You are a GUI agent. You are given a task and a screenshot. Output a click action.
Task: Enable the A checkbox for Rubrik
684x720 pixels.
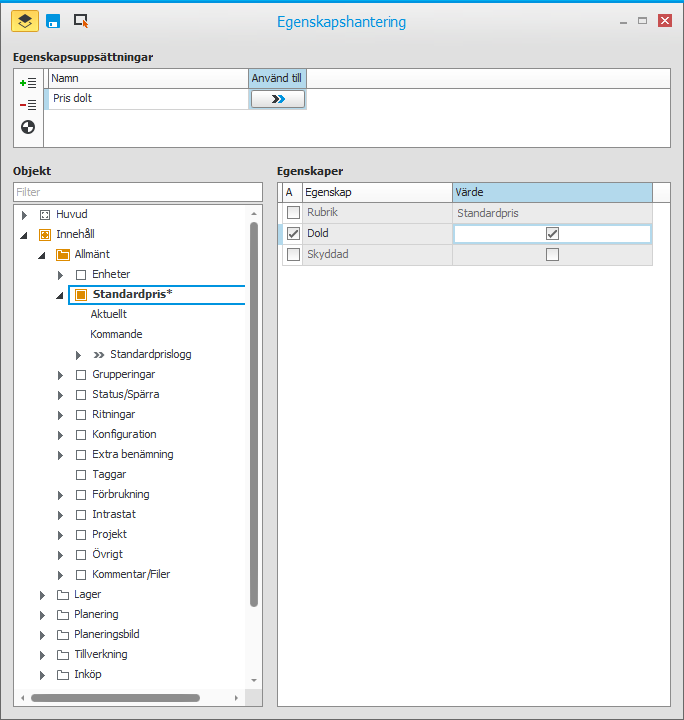[293, 213]
